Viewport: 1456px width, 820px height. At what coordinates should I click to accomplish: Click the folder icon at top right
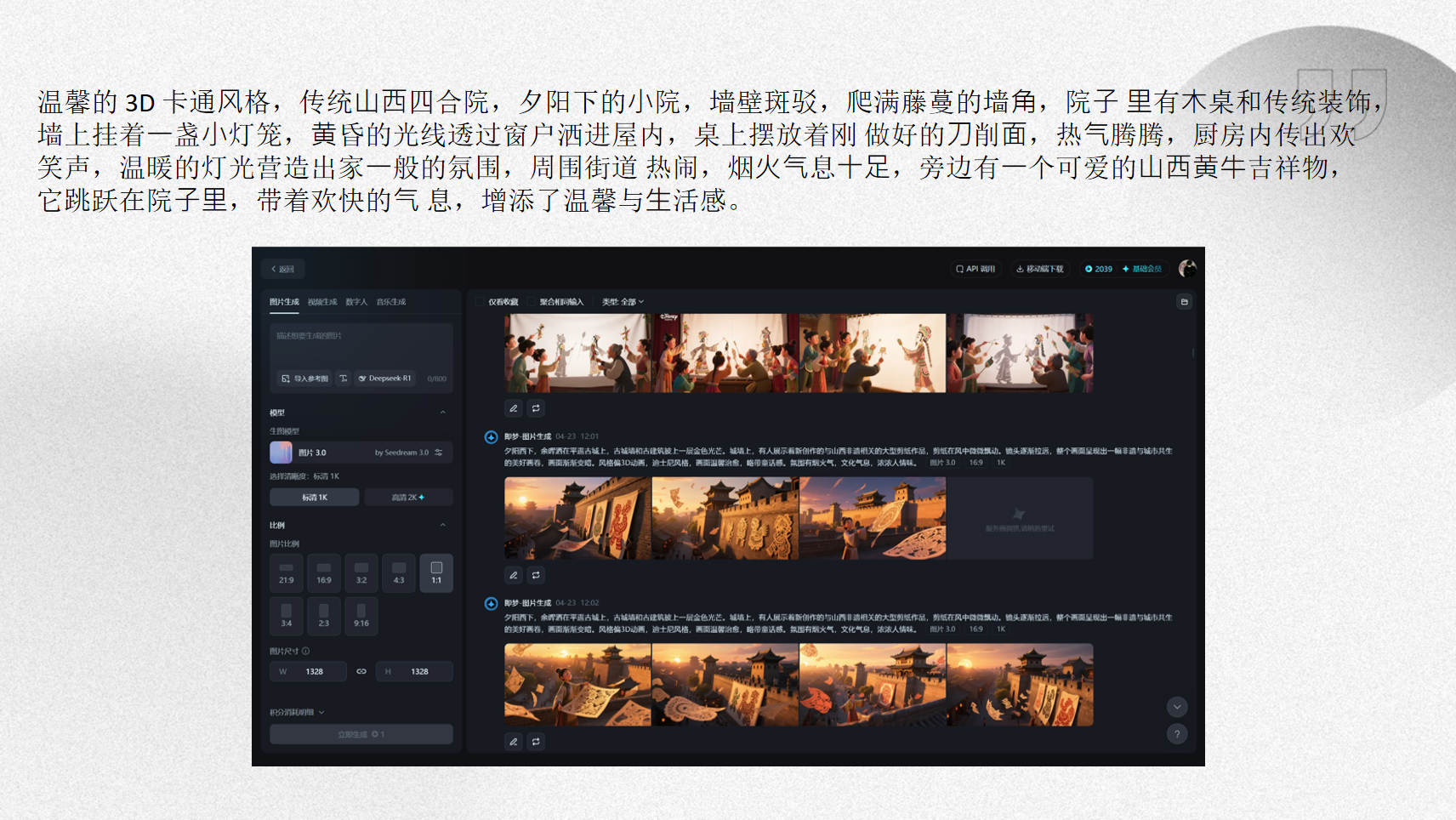[1184, 302]
